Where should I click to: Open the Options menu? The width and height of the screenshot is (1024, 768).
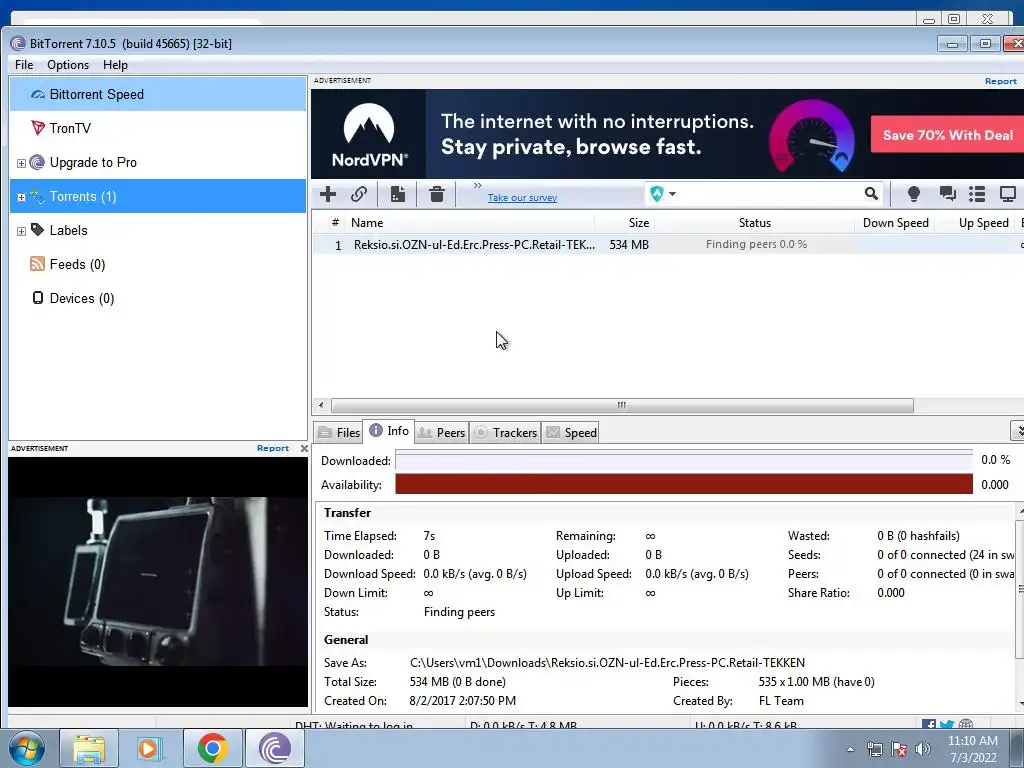click(x=68, y=65)
